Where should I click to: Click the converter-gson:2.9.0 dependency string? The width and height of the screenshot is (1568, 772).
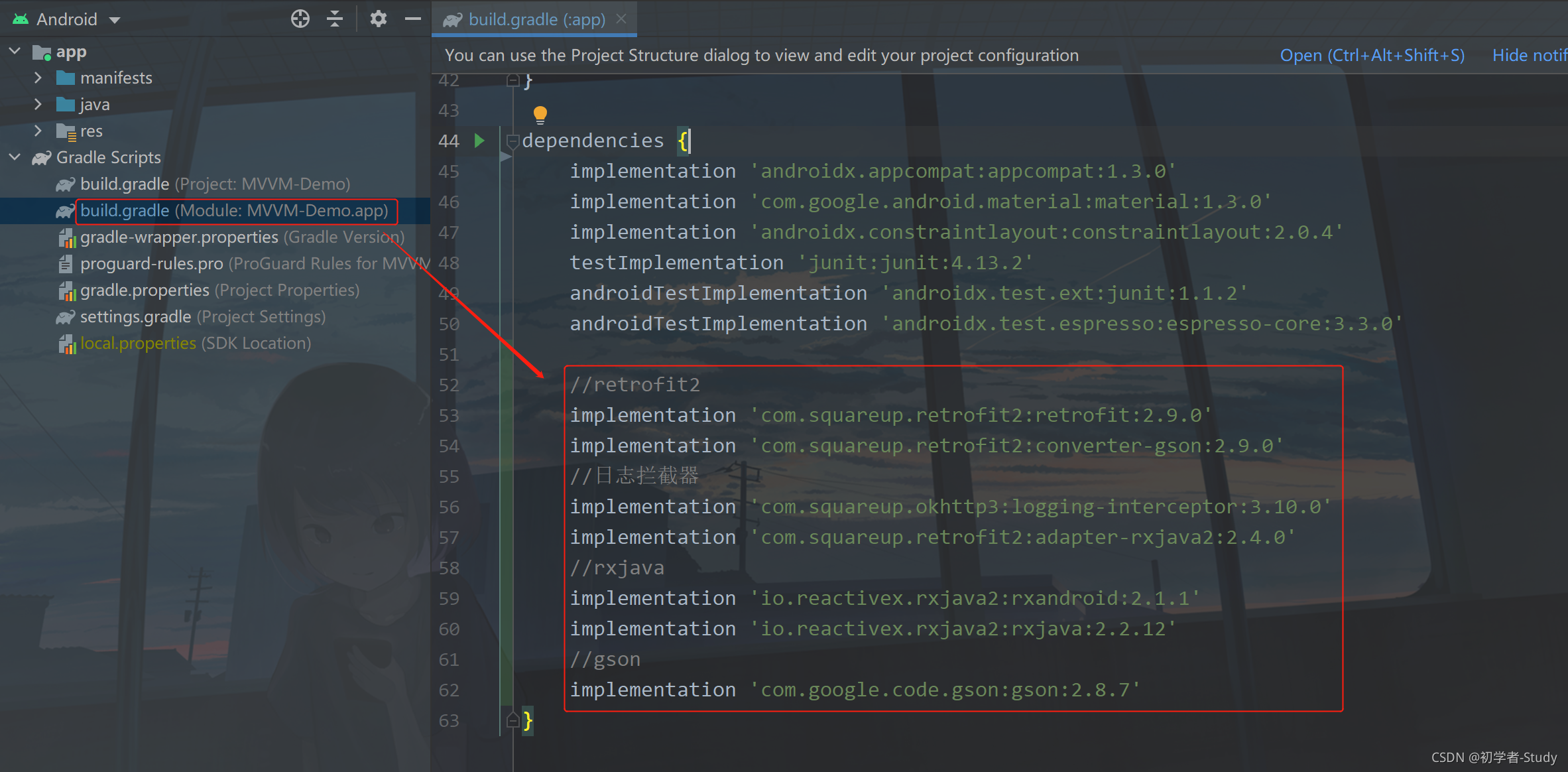1016,446
